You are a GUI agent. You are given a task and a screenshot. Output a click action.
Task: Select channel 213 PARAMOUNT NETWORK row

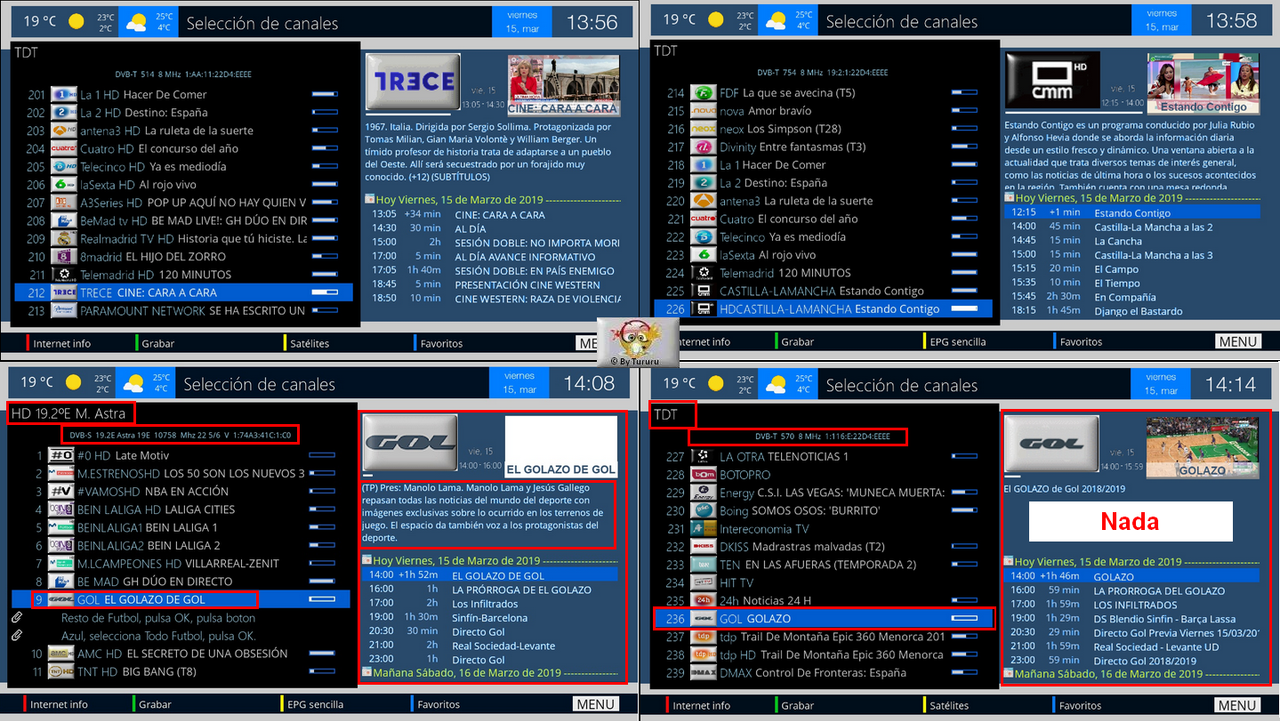[x=183, y=311]
